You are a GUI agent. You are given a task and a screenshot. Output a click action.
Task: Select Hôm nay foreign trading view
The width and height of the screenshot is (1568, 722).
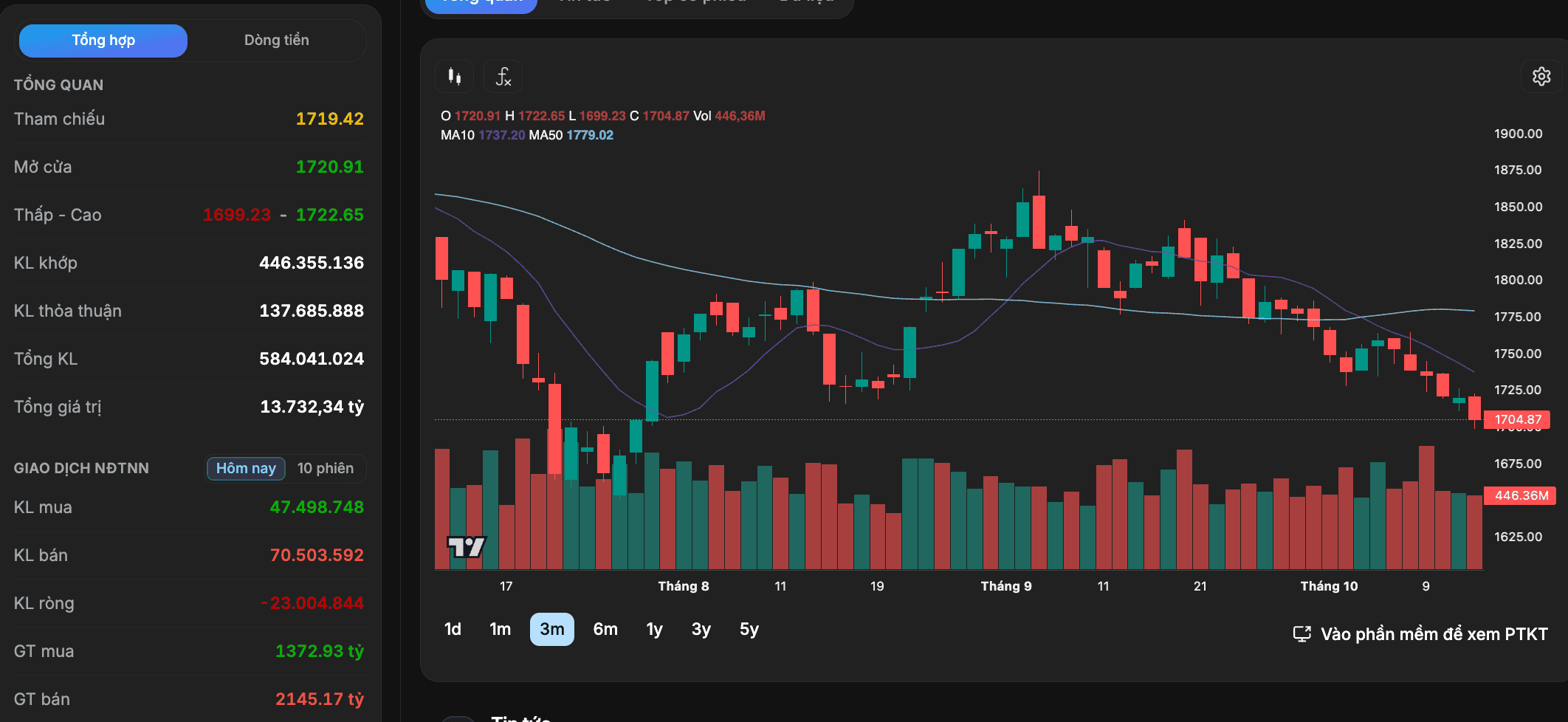click(x=246, y=468)
